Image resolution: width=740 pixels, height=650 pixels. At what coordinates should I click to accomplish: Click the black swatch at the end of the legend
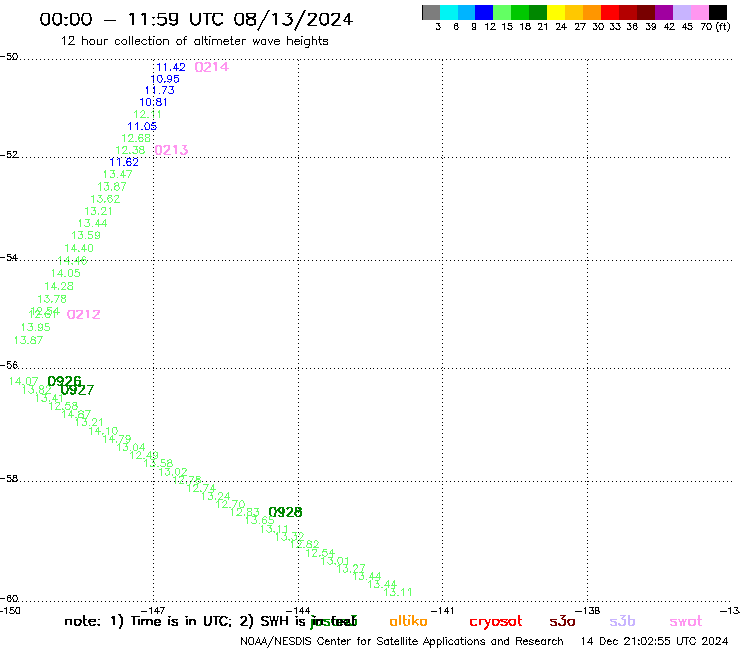(718, 12)
